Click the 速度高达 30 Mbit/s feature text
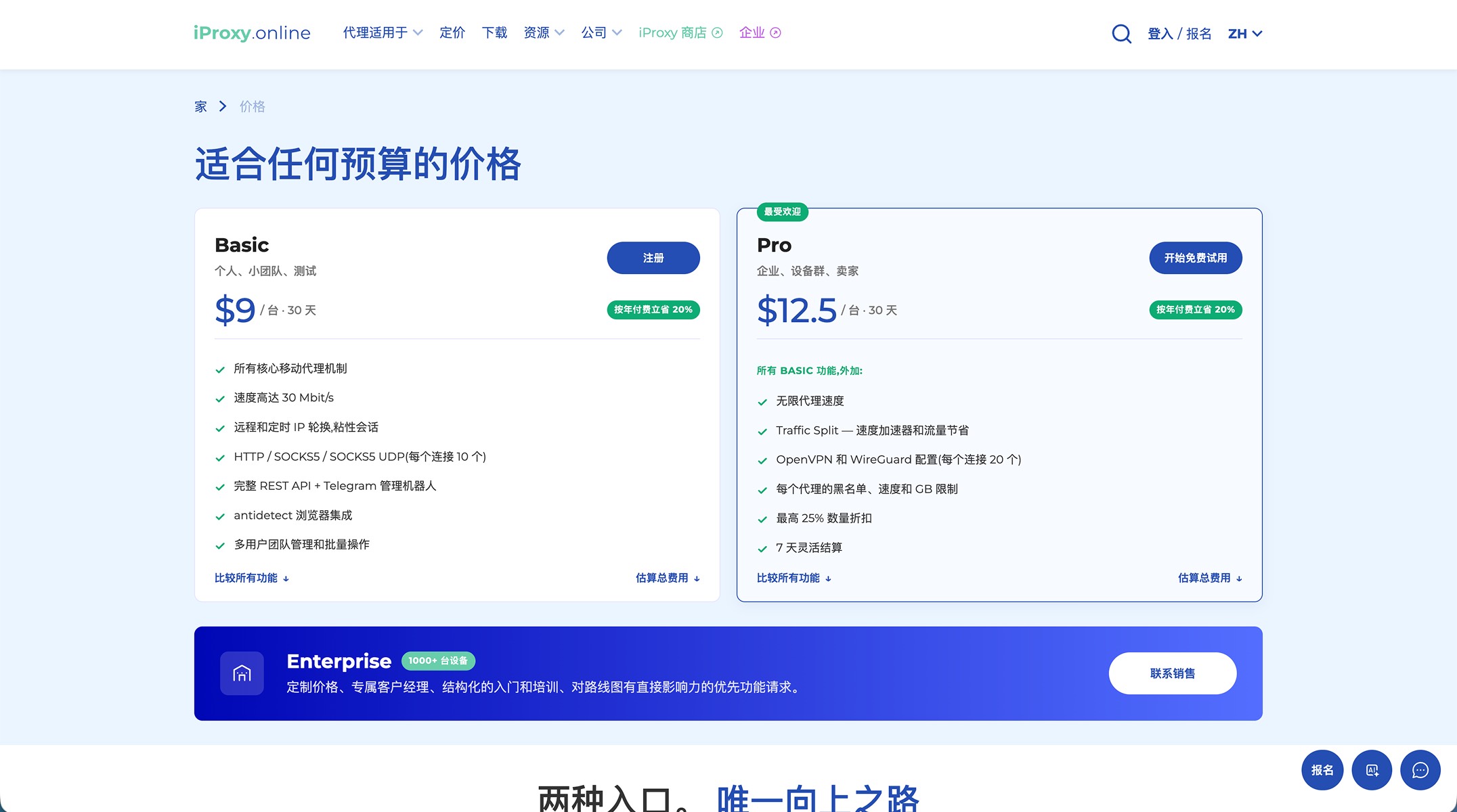 coord(284,397)
